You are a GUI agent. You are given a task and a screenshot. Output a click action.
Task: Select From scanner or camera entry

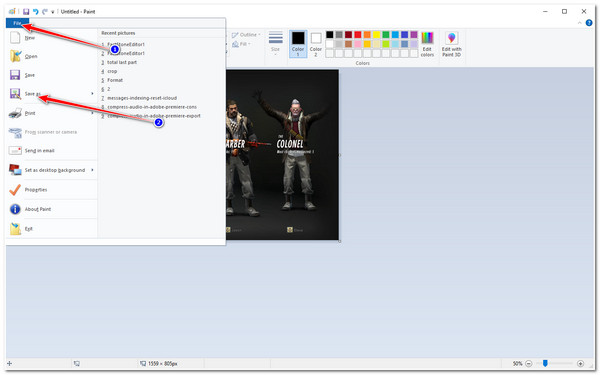(52, 132)
